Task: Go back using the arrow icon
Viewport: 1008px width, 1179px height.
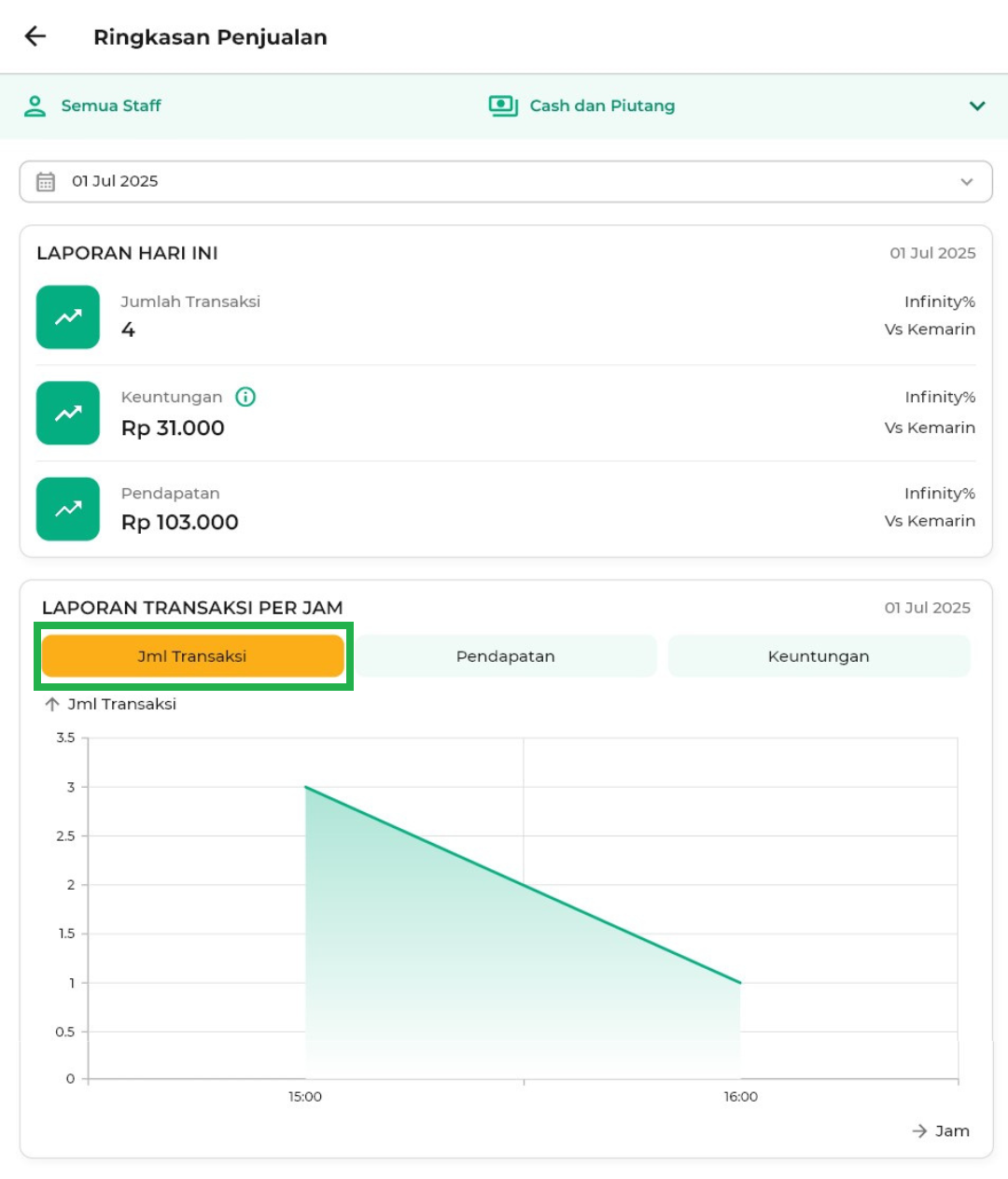Action: point(35,36)
